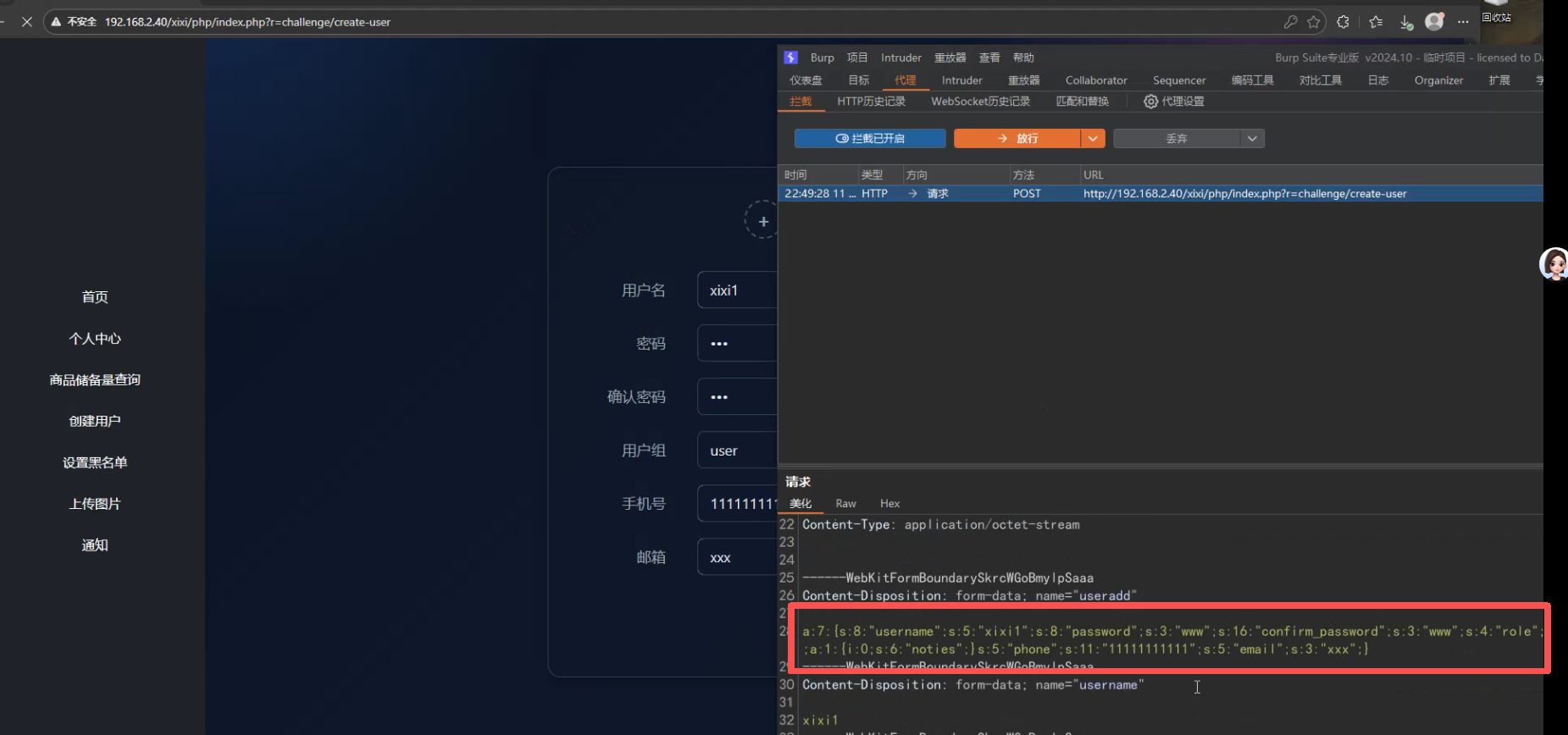Open the browser favorites list icon
Screen dimensions: 1568x735
pos(1376,22)
